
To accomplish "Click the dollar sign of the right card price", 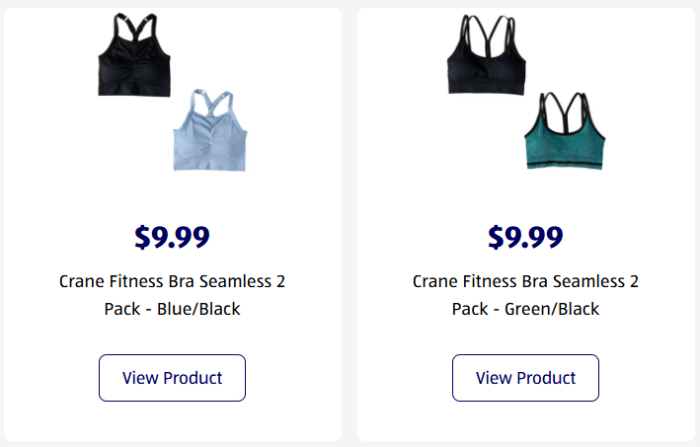I will point(497,237).
